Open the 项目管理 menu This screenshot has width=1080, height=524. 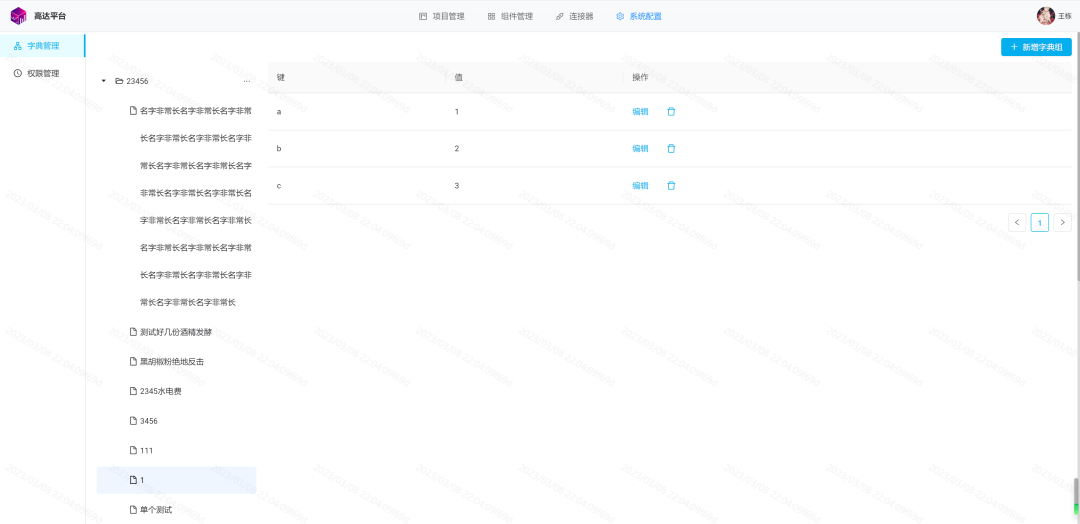442,17
